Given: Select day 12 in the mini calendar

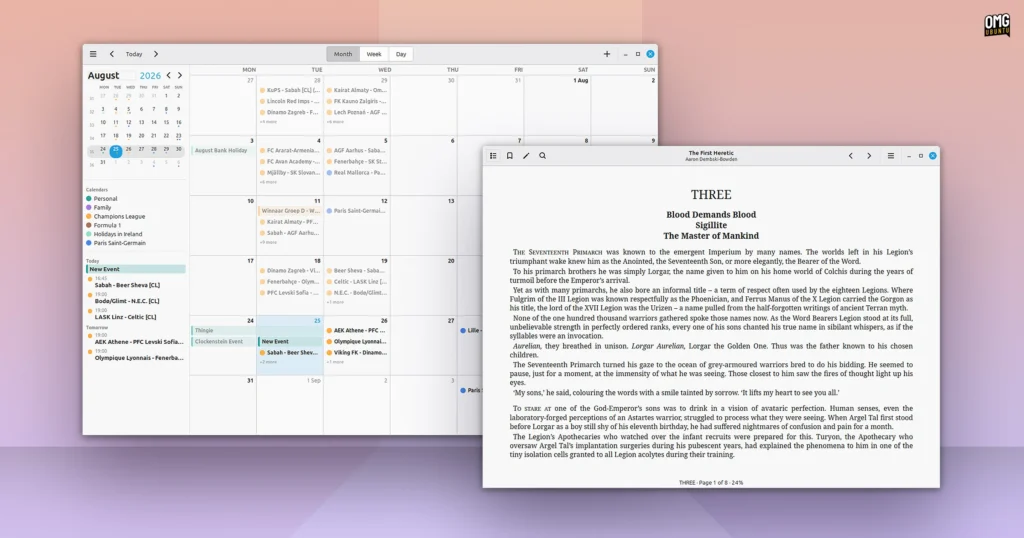Looking at the screenshot, I should [x=128, y=123].
